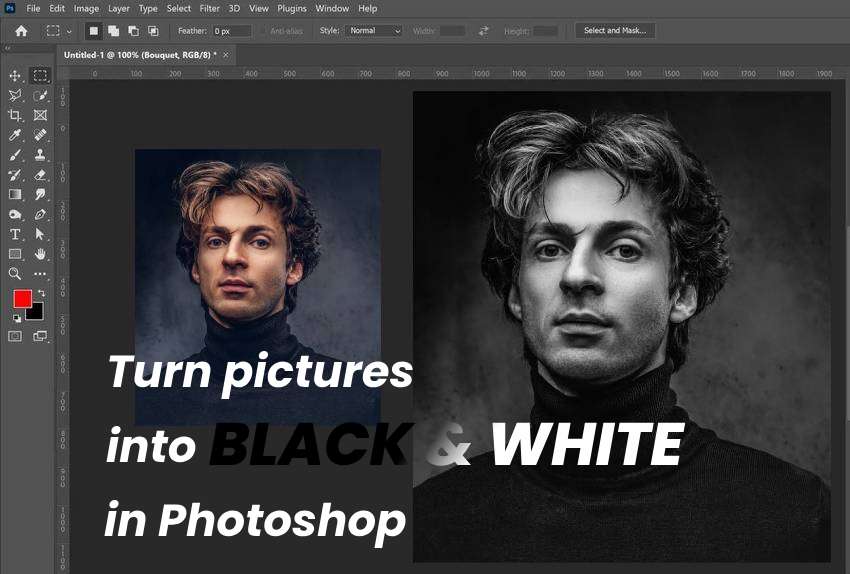Screen dimensions: 850x574
Task: Open the Help menu
Action: (x=368, y=9)
